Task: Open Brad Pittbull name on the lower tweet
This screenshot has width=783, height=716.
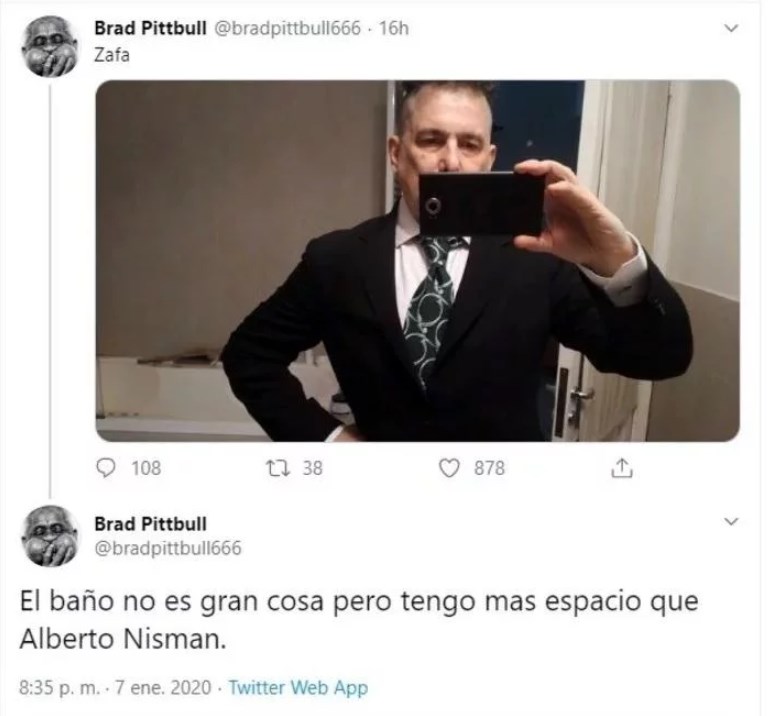Action: pyautogui.click(x=150, y=524)
